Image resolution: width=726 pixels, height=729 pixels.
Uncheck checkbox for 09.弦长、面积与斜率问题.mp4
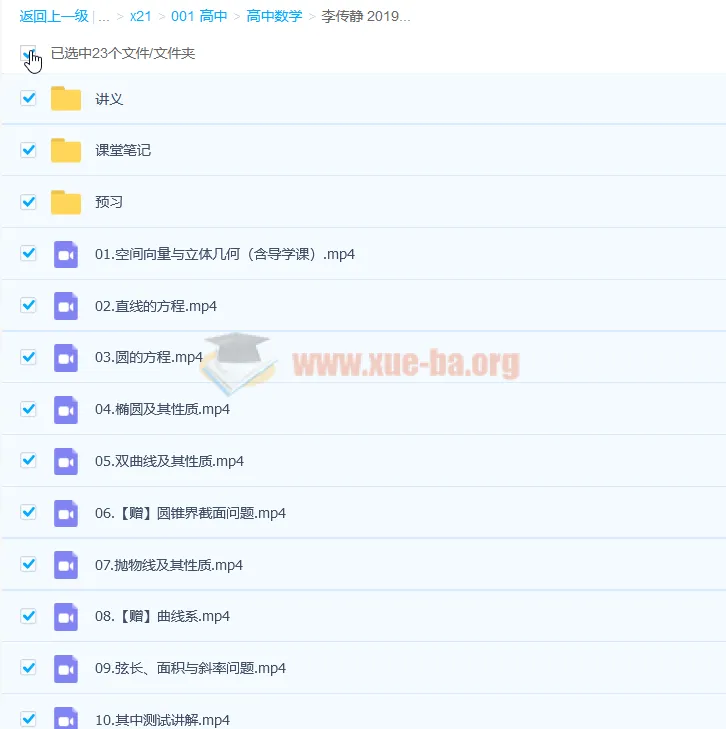(28, 668)
